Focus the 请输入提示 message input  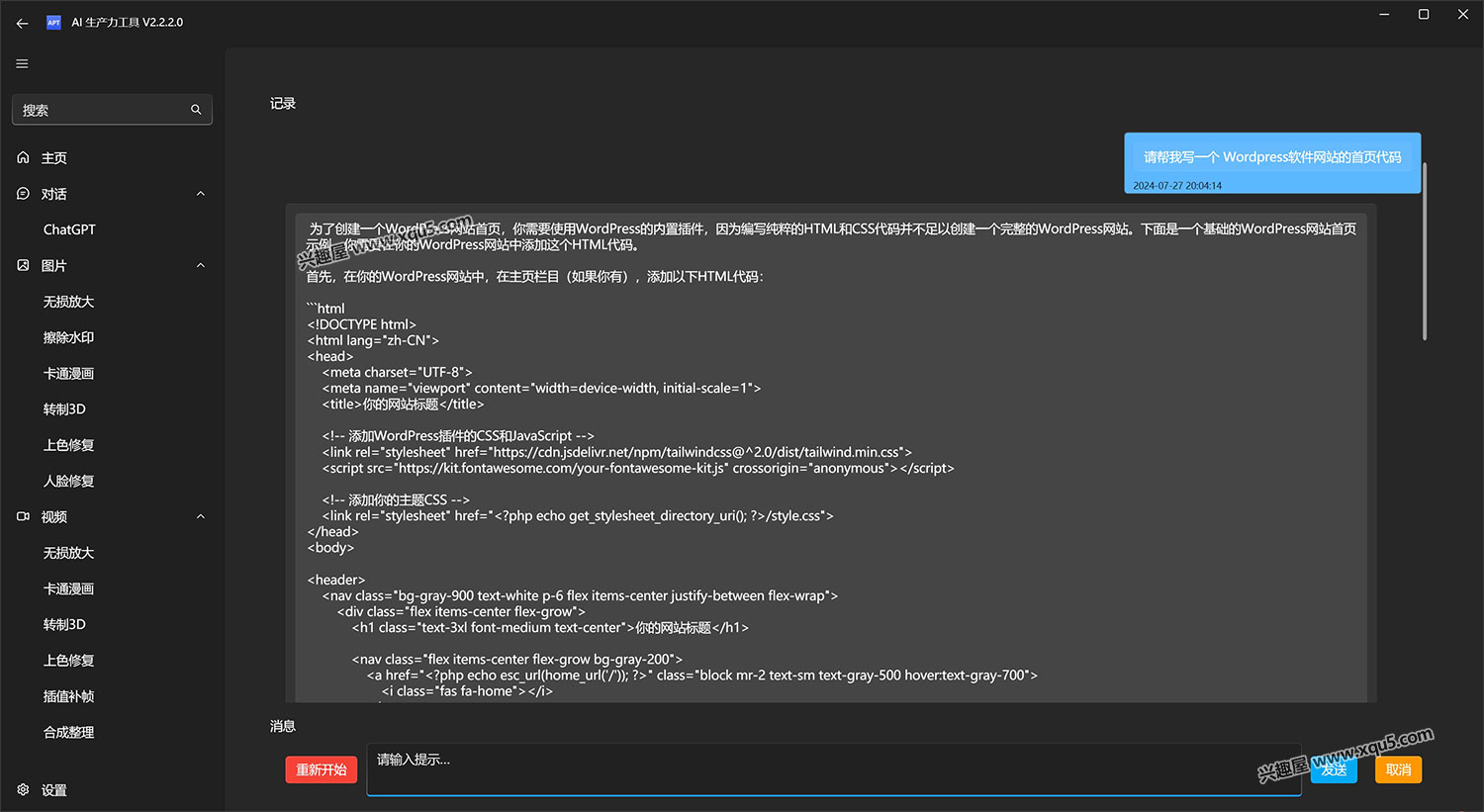point(834,769)
